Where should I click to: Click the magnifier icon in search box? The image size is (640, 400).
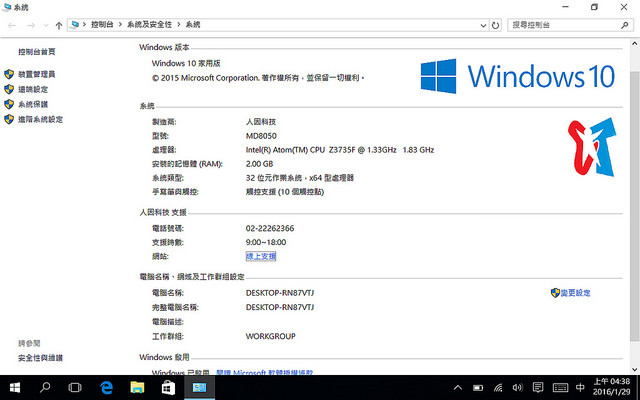(x=624, y=25)
